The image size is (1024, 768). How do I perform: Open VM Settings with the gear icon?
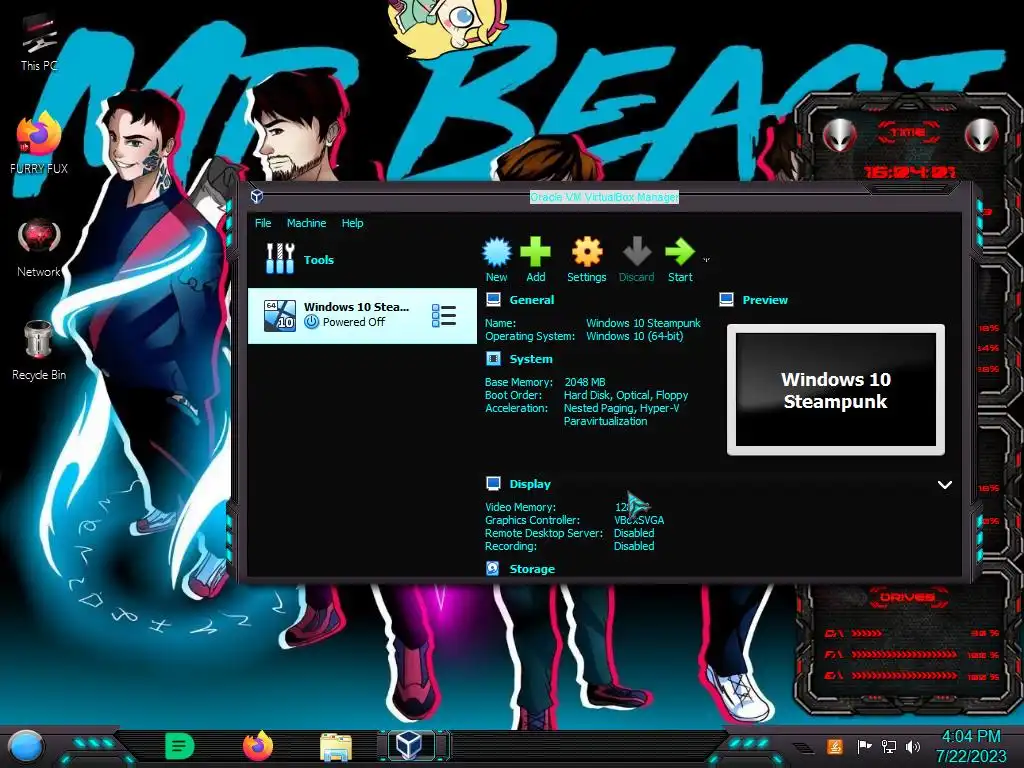pos(586,252)
